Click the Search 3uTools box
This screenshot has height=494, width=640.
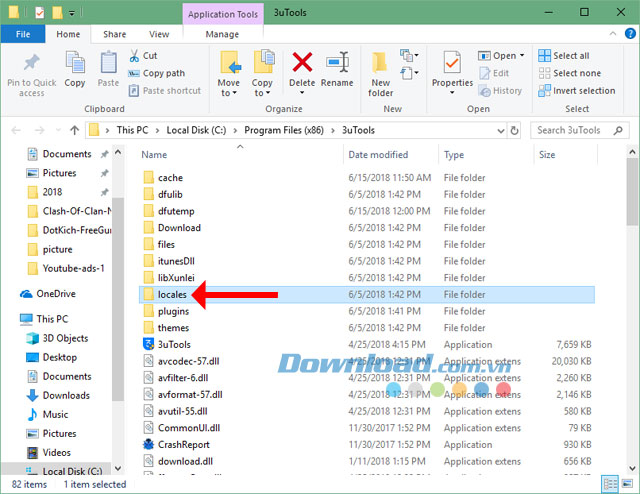(580, 131)
